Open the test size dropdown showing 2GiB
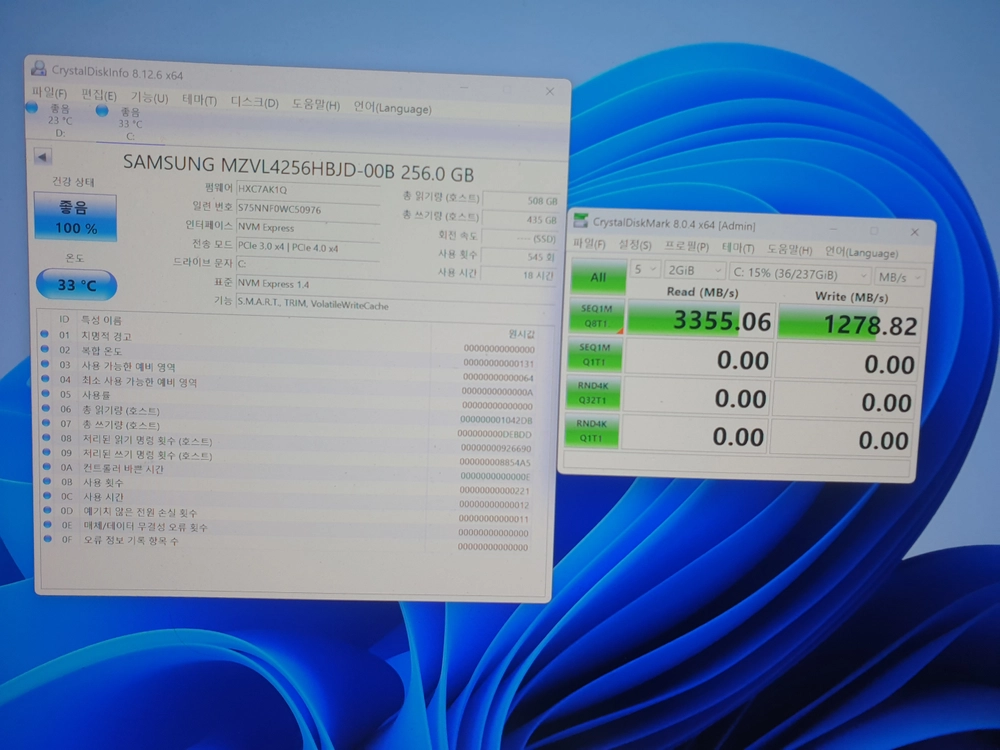The width and height of the screenshot is (1000, 750). point(694,271)
